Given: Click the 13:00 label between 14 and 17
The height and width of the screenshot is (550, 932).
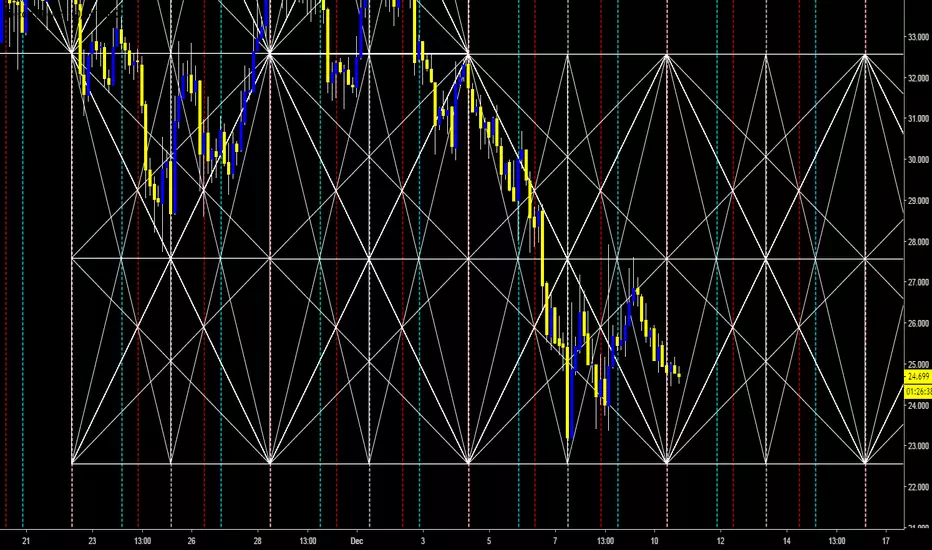Looking at the screenshot, I should 836,540.
